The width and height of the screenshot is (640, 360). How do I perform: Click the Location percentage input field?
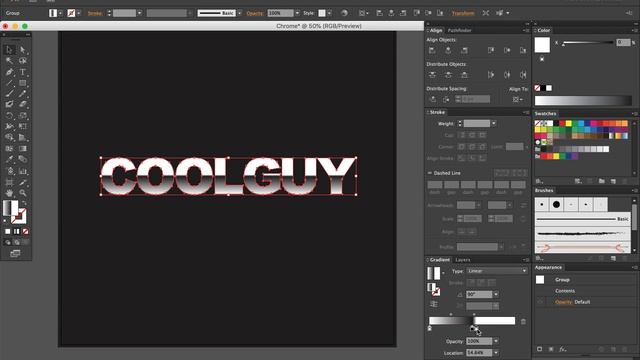coord(480,352)
